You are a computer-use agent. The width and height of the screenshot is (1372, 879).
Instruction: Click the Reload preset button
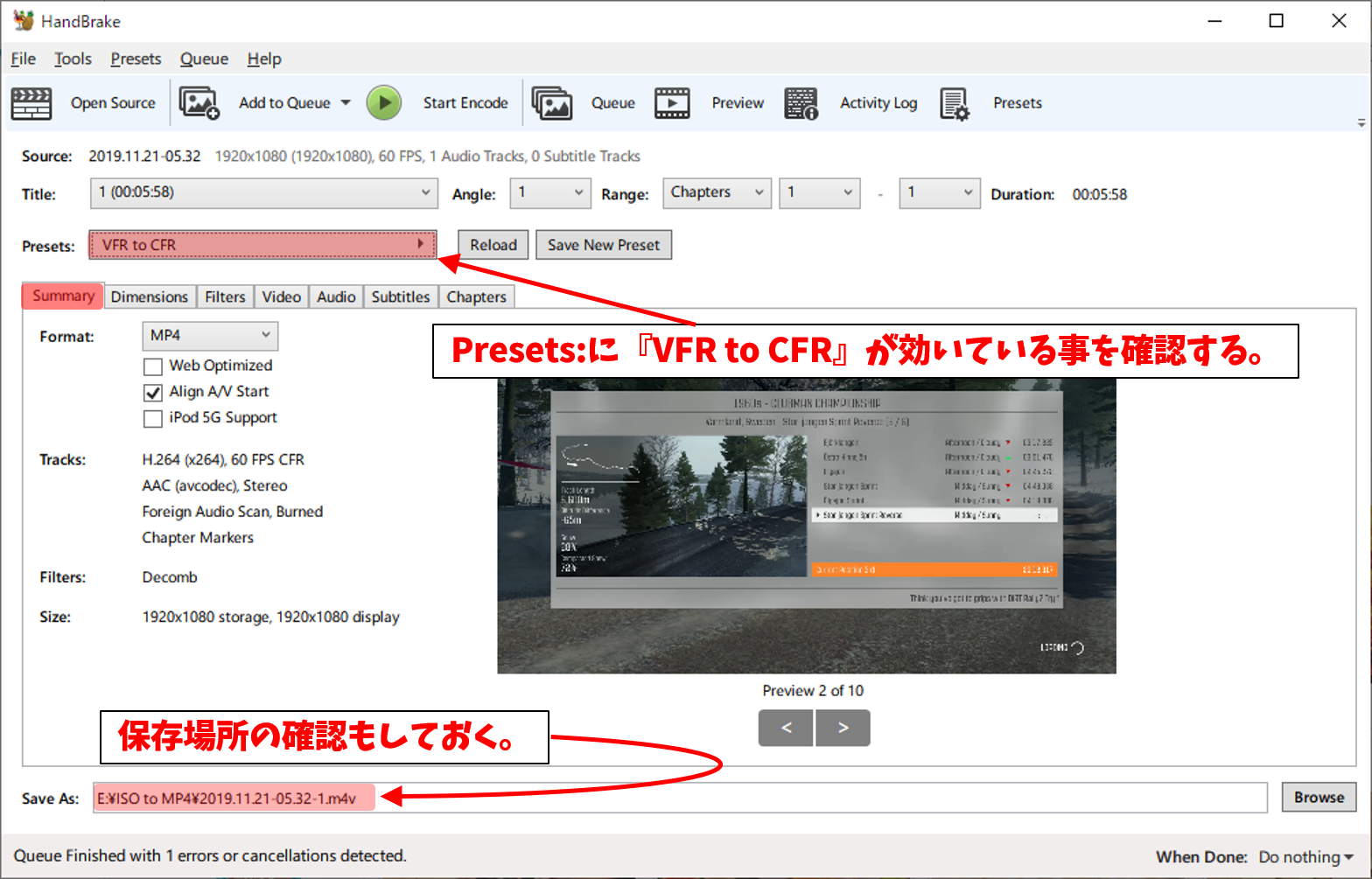coord(493,245)
